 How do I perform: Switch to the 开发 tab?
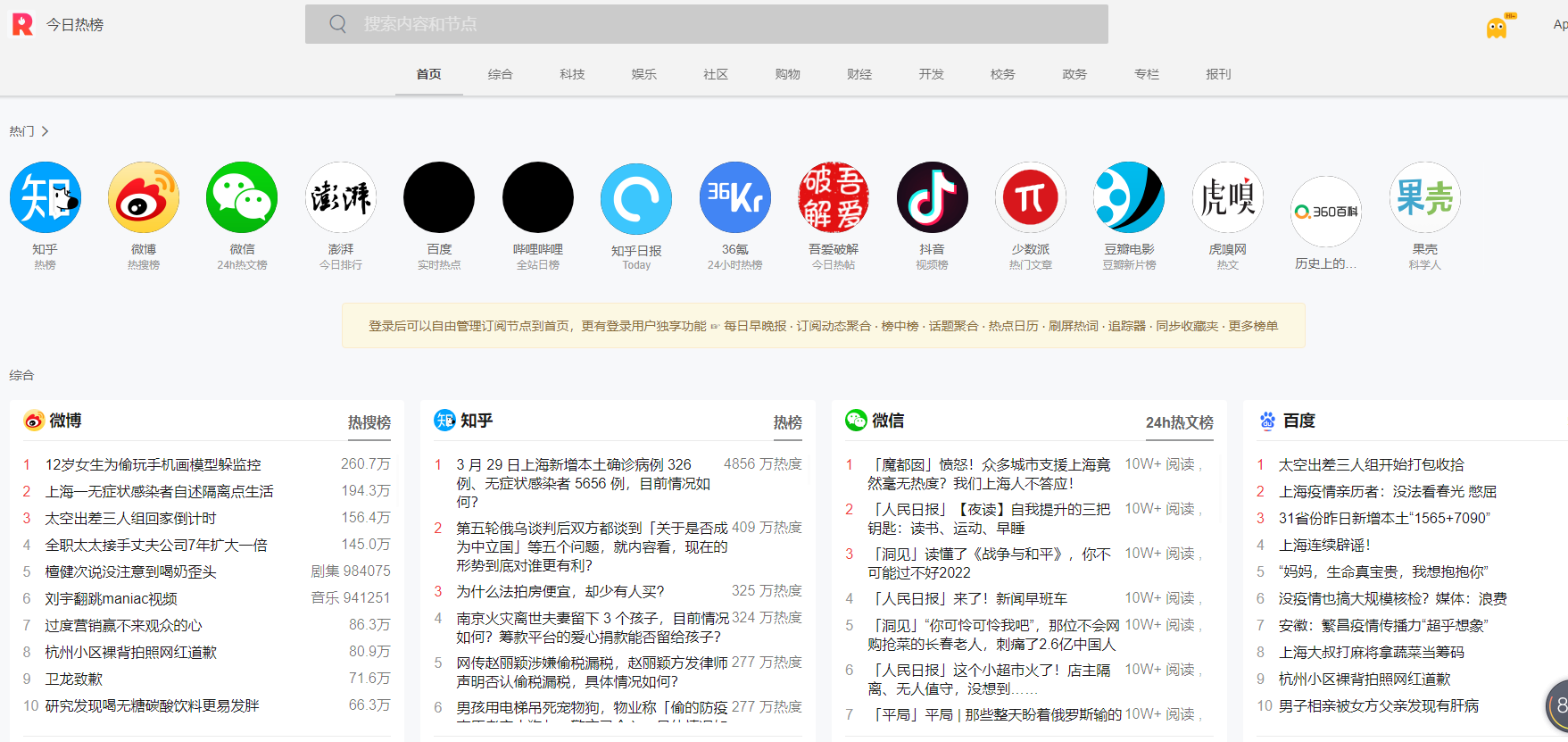click(932, 74)
